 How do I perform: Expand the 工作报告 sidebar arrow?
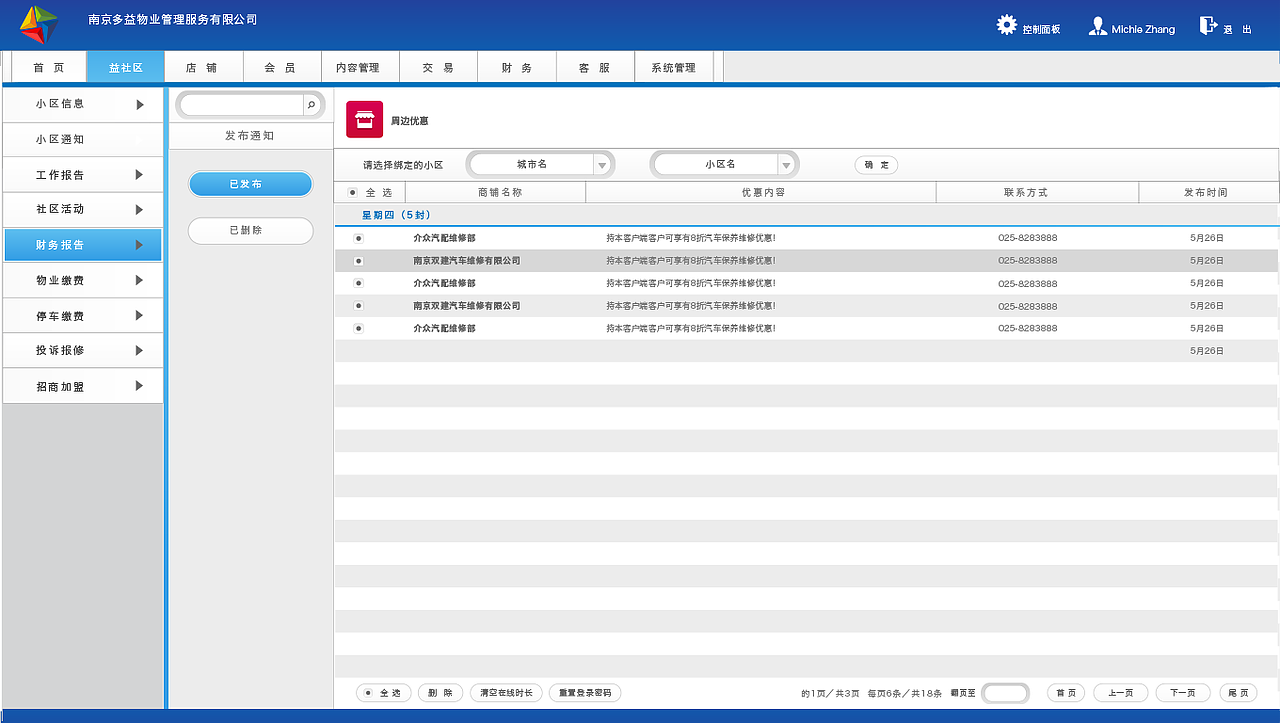tap(140, 175)
